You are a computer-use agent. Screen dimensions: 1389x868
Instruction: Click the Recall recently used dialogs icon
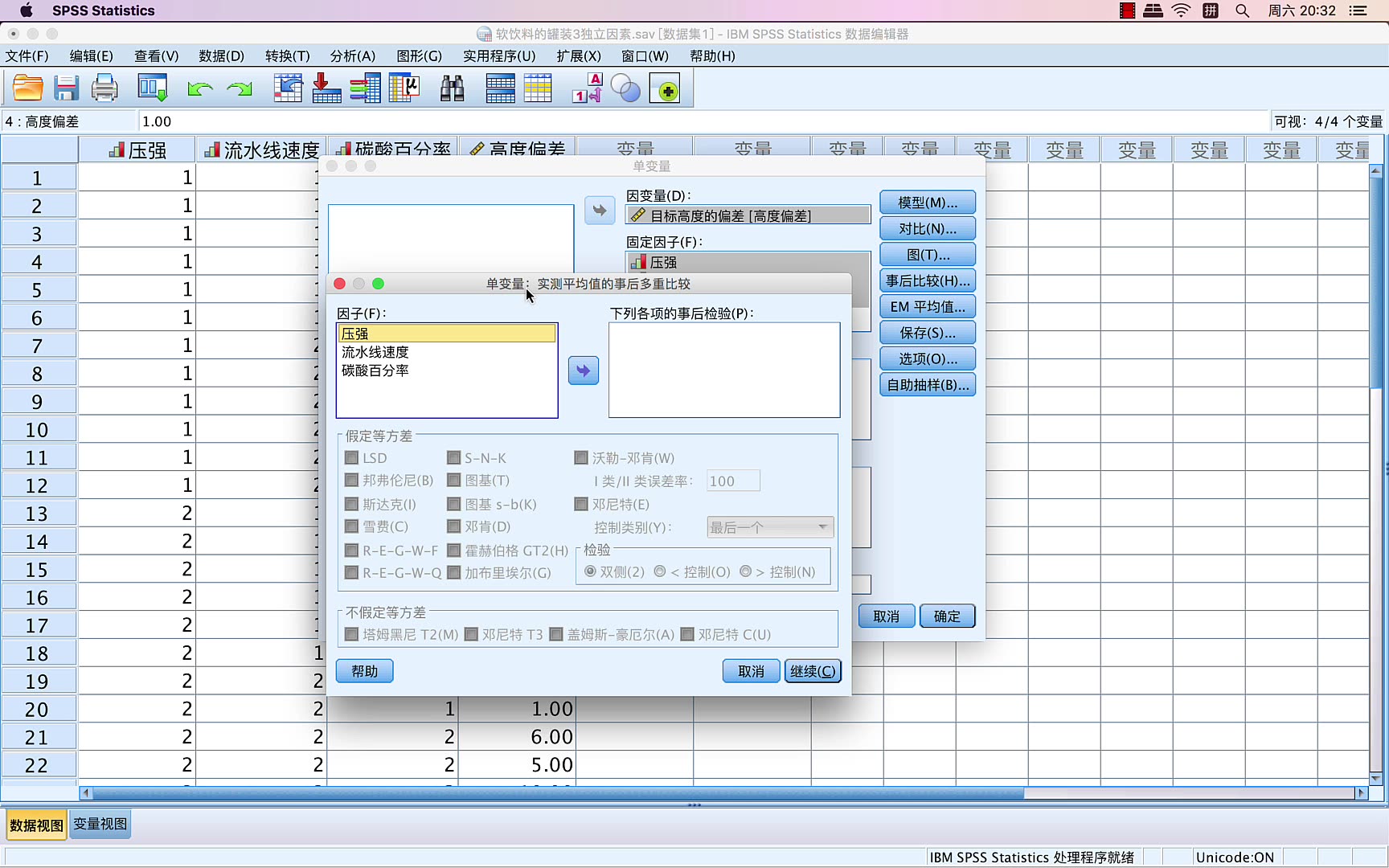pyautogui.click(x=153, y=88)
